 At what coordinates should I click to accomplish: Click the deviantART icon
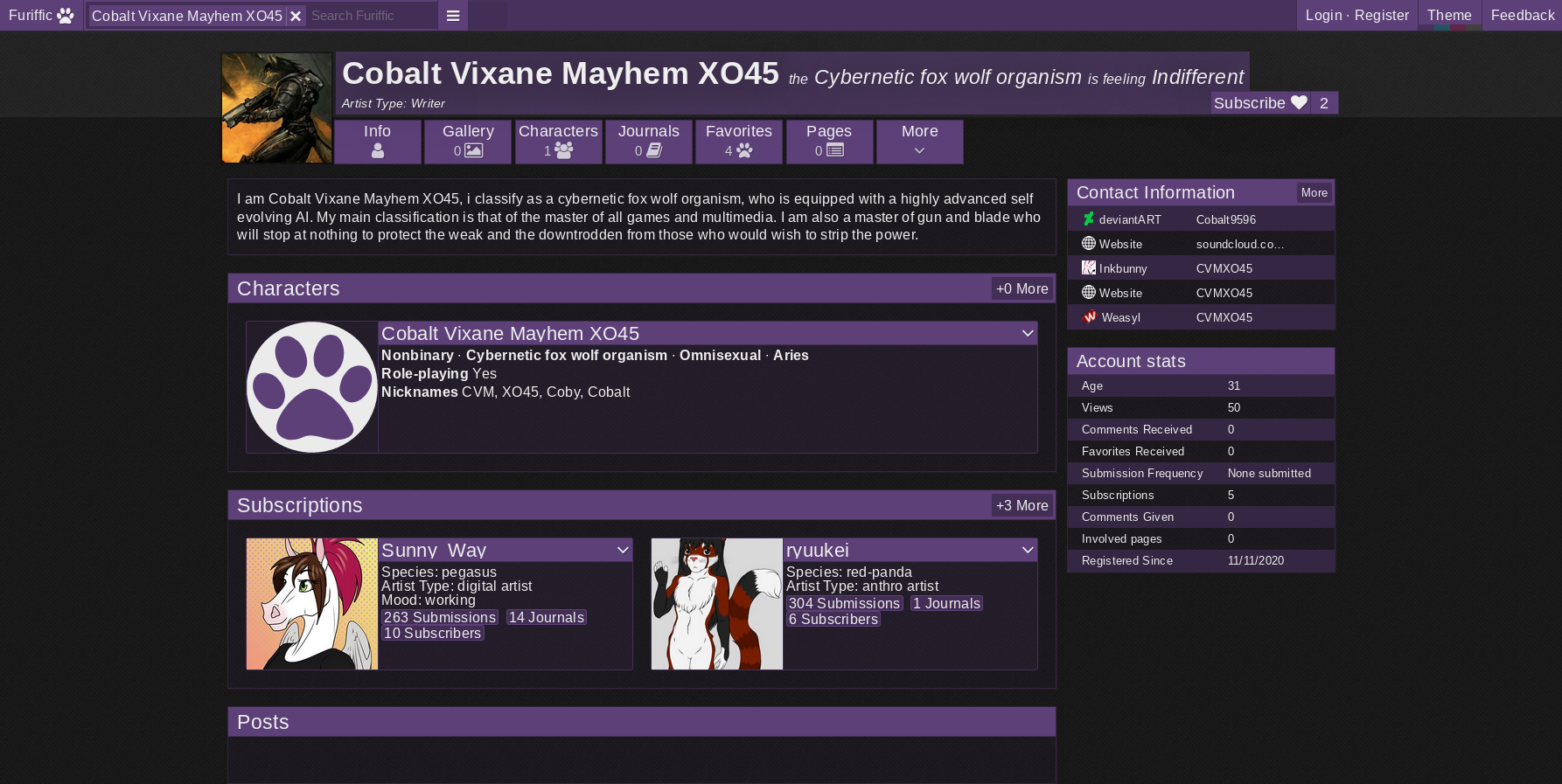1088,219
